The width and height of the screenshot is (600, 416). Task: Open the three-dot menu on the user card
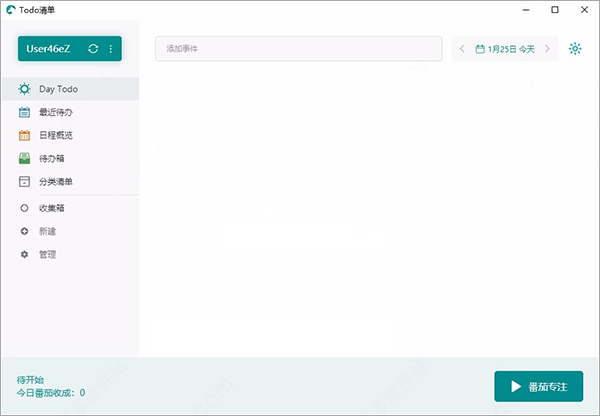(111, 49)
